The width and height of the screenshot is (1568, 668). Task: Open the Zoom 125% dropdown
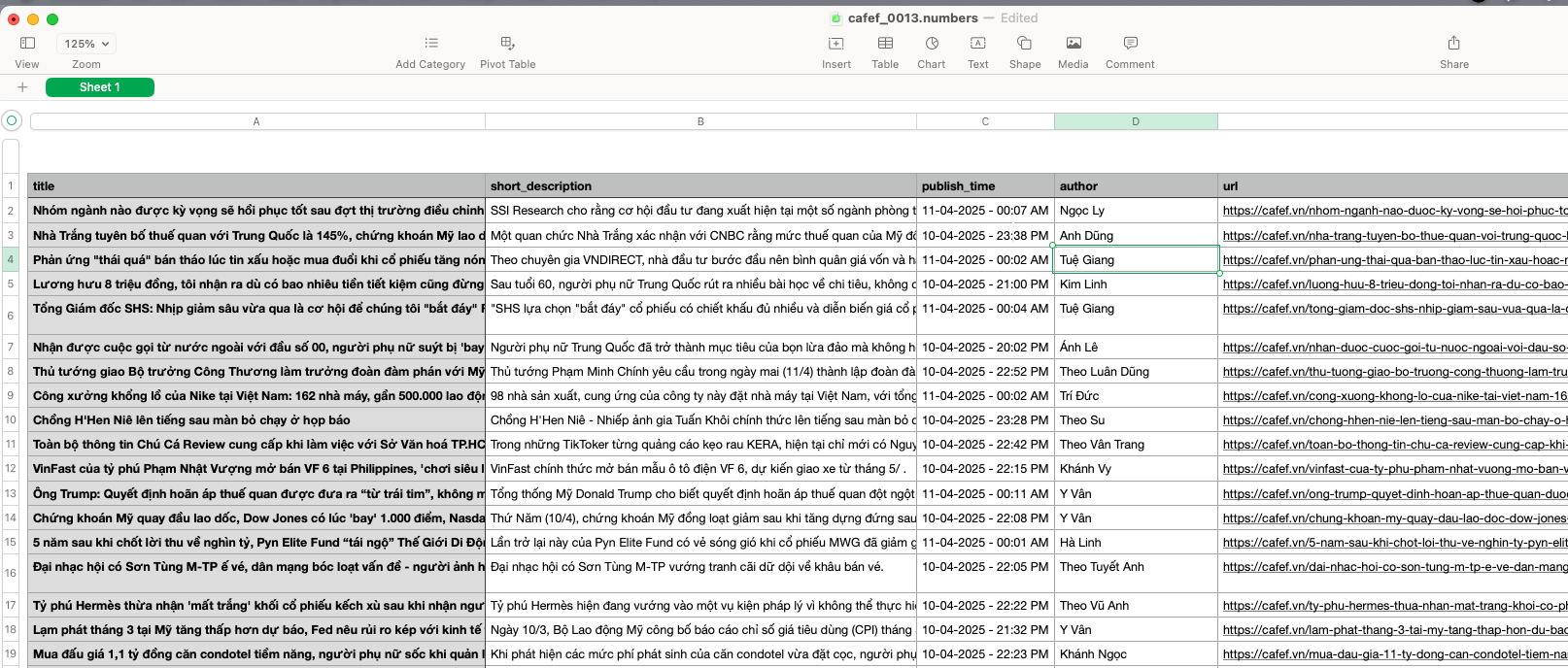coord(86,44)
